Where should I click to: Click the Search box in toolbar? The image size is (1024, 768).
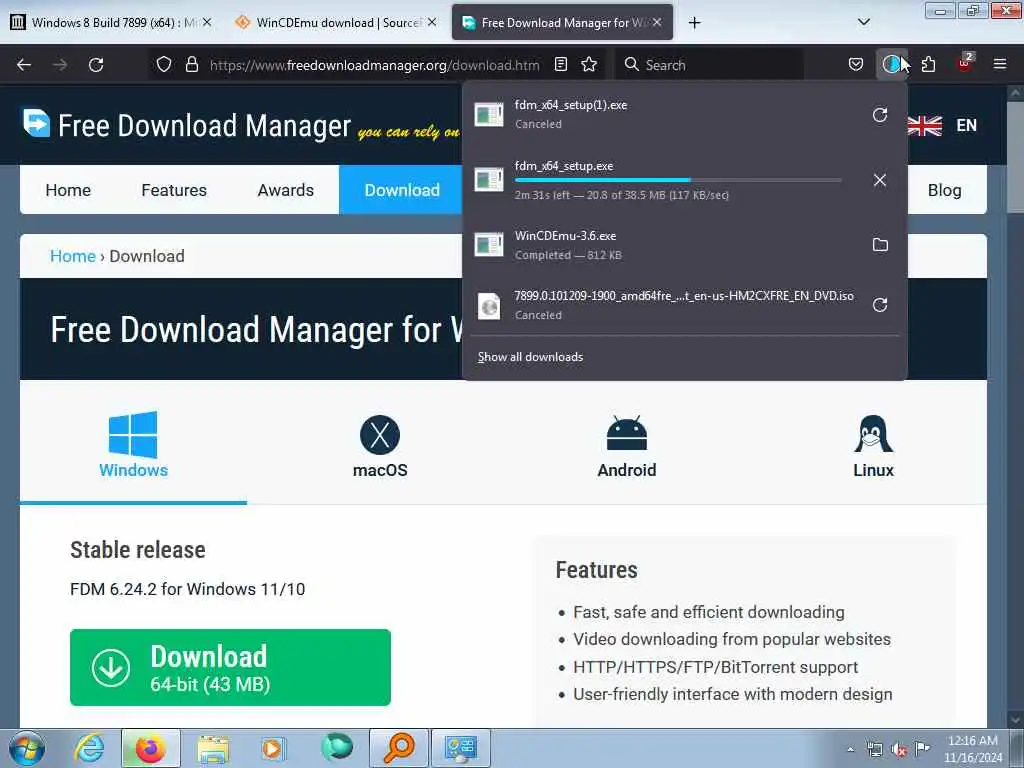711,65
